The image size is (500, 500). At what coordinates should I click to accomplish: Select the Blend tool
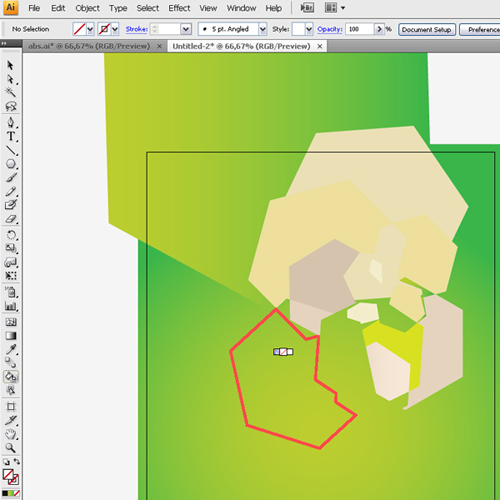coord(11,363)
